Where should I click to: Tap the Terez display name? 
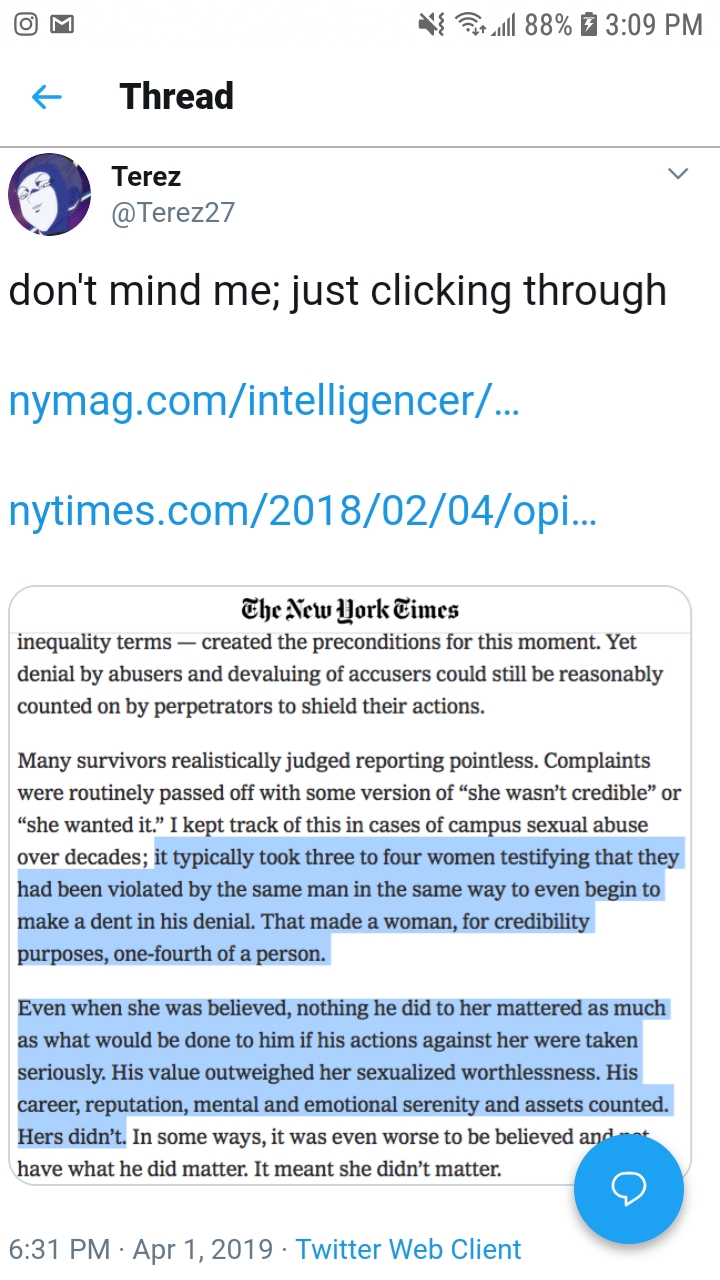click(x=146, y=176)
